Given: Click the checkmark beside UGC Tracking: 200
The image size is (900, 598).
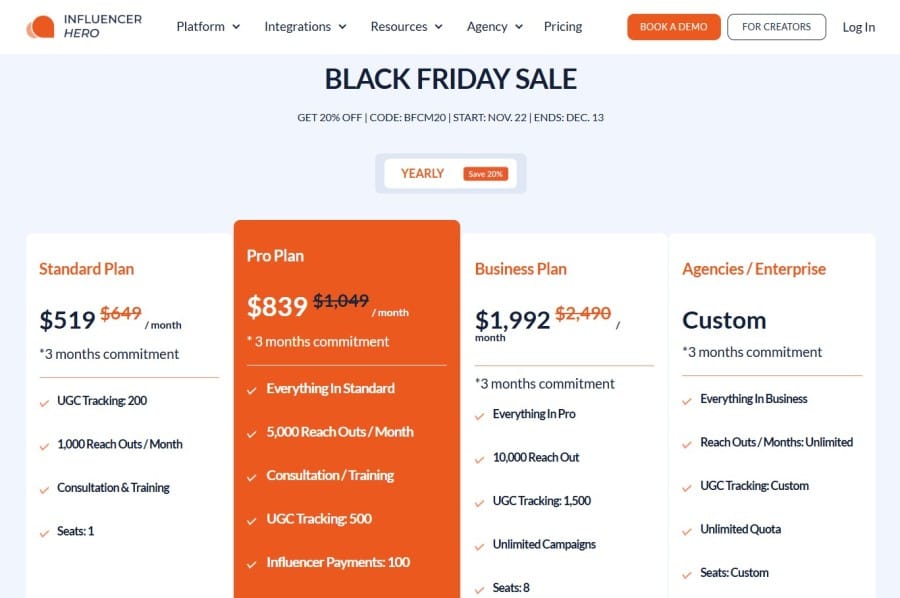Looking at the screenshot, I should click(x=42, y=401).
